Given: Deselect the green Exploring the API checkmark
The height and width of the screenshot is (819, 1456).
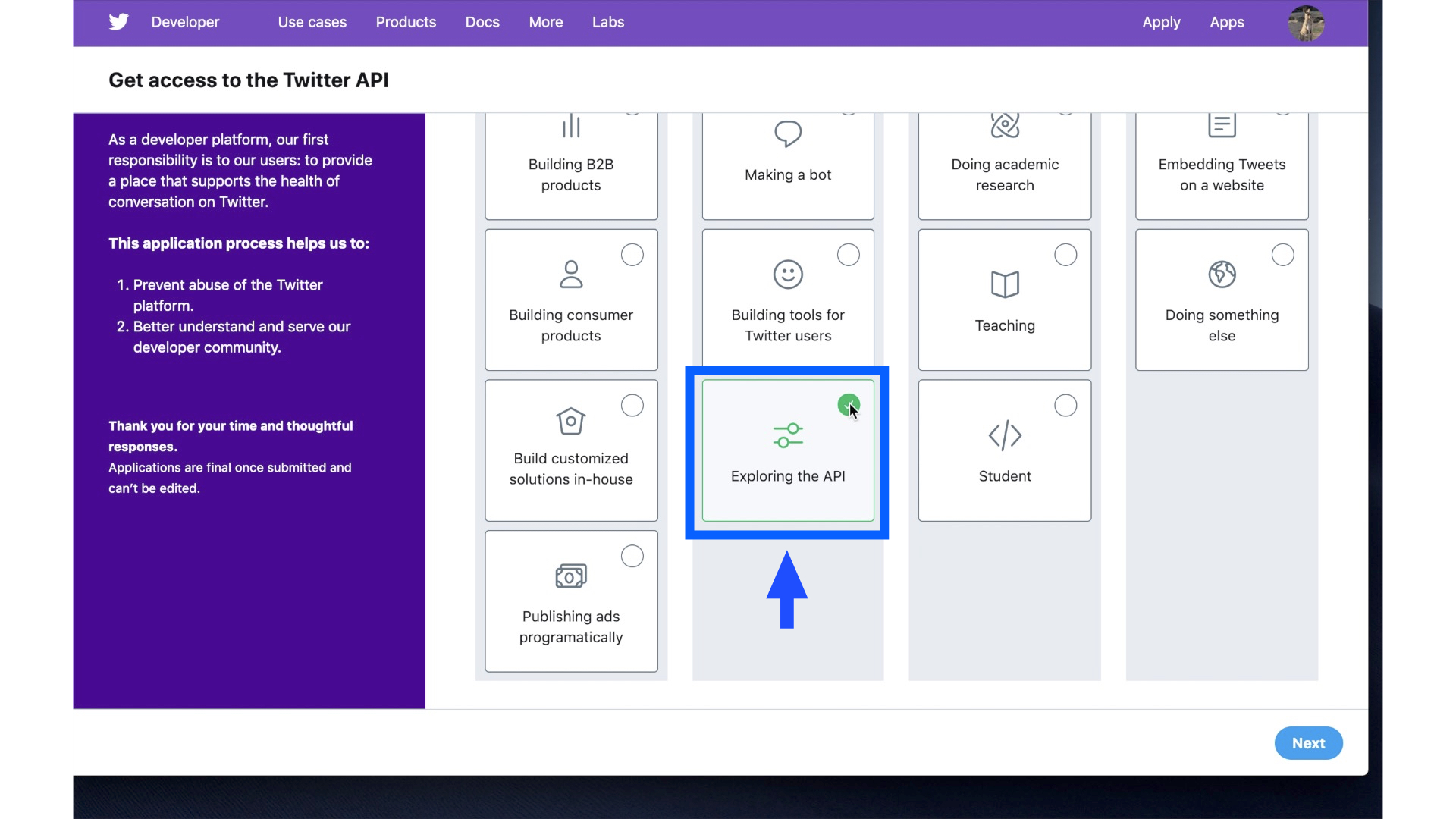Looking at the screenshot, I should (849, 405).
